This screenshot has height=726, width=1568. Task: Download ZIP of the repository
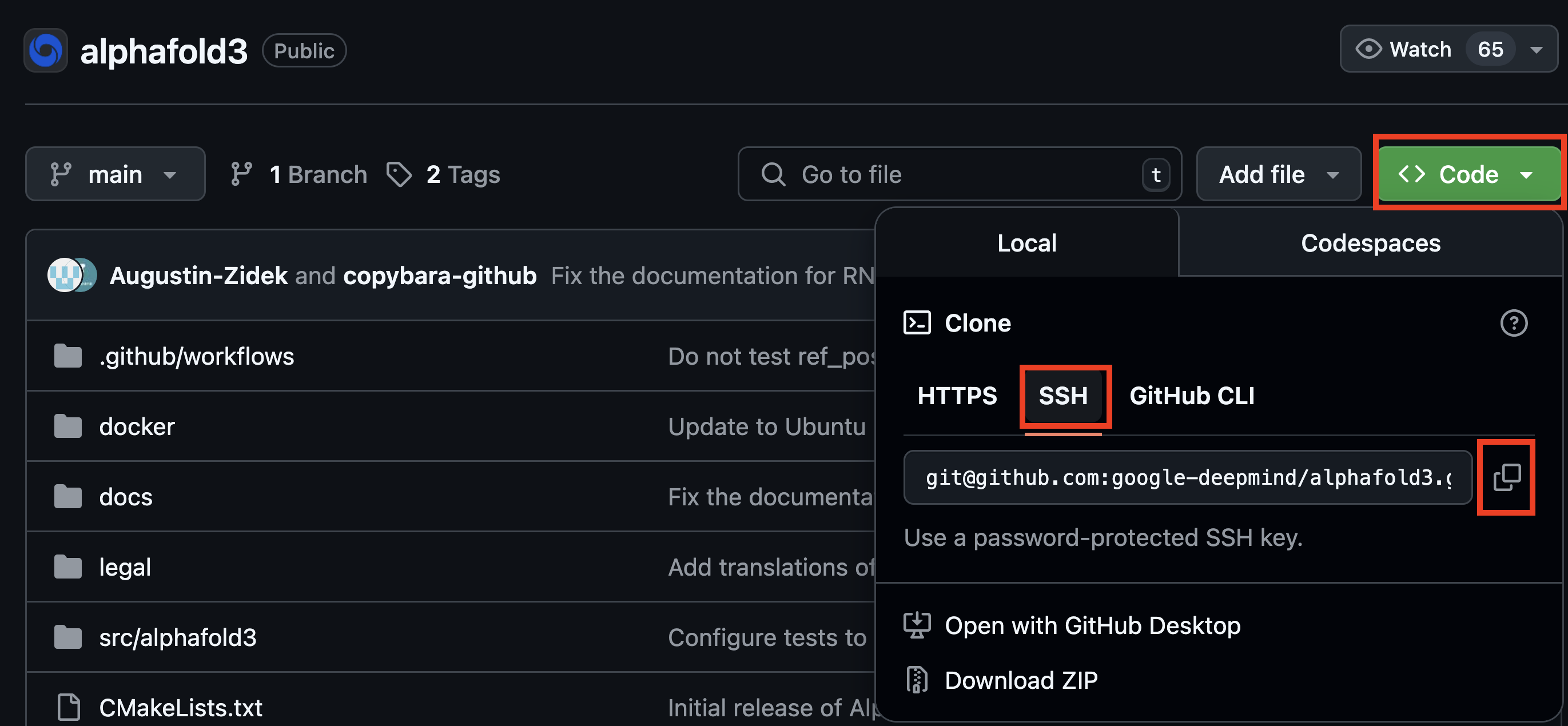click(x=1021, y=680)
